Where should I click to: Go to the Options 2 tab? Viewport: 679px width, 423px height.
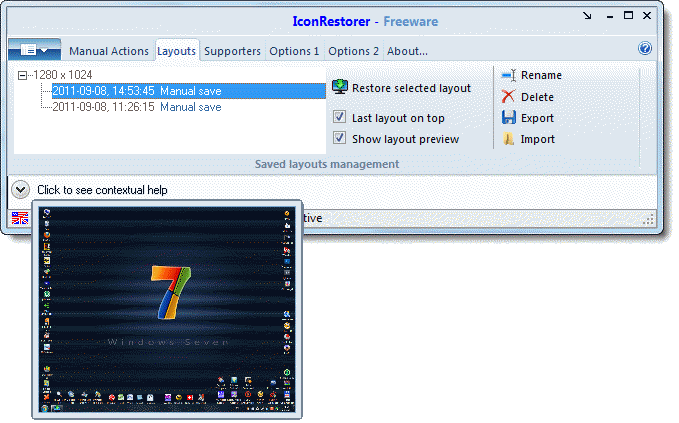click(353, 51)
